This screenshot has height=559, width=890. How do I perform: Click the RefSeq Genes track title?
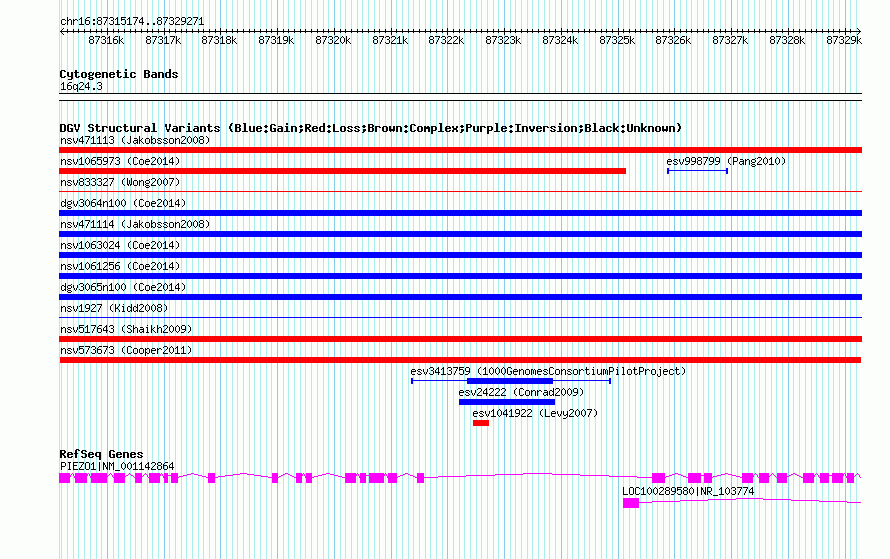(x=102, y=454)
